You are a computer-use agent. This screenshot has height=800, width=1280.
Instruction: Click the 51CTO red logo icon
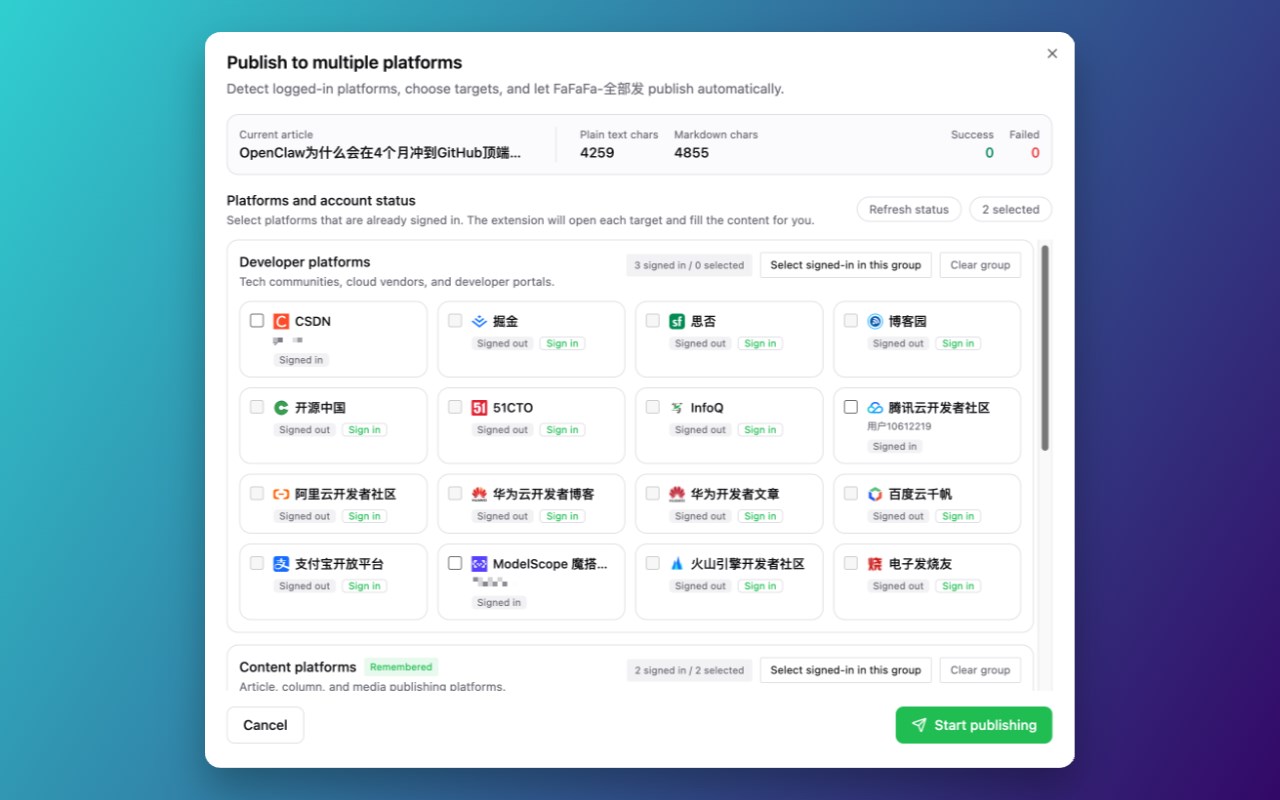[479, 407]
